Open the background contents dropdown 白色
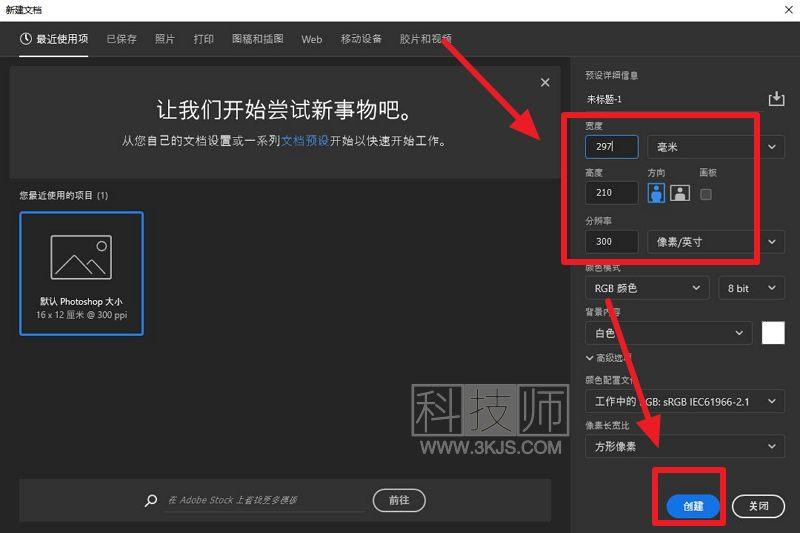 [668, 334]
